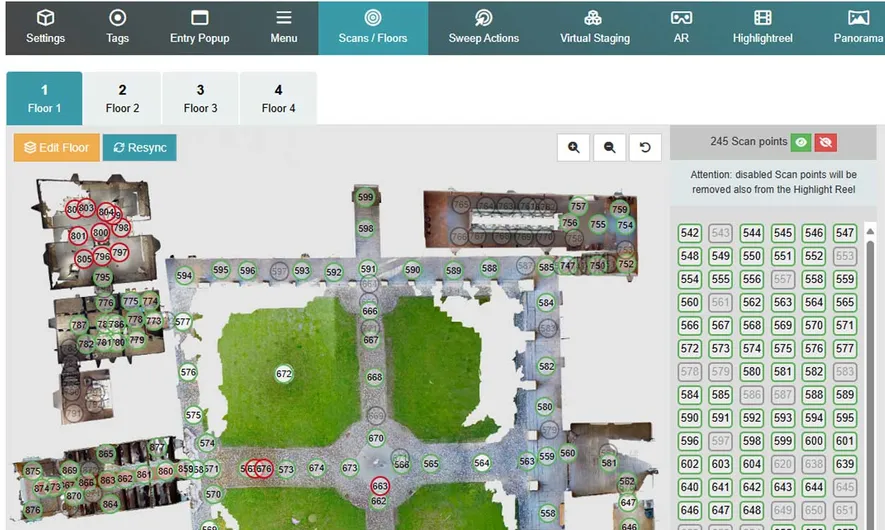
Task: Zoom out on the floor map
Action: tap(609, 147)
